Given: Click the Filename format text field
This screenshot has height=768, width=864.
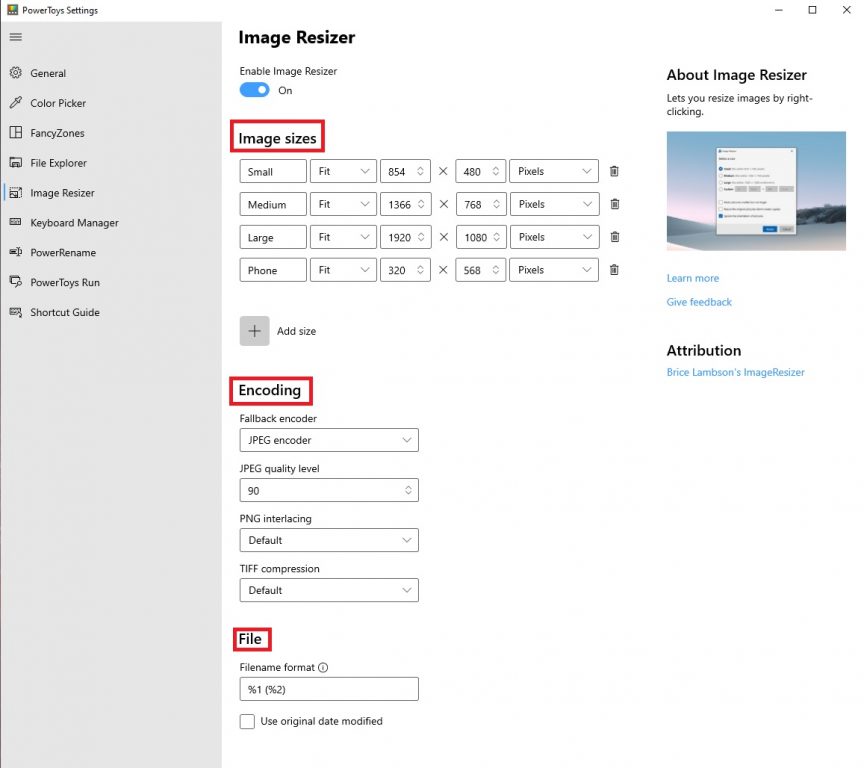Looking at the screenshot, I should (329, 689).
